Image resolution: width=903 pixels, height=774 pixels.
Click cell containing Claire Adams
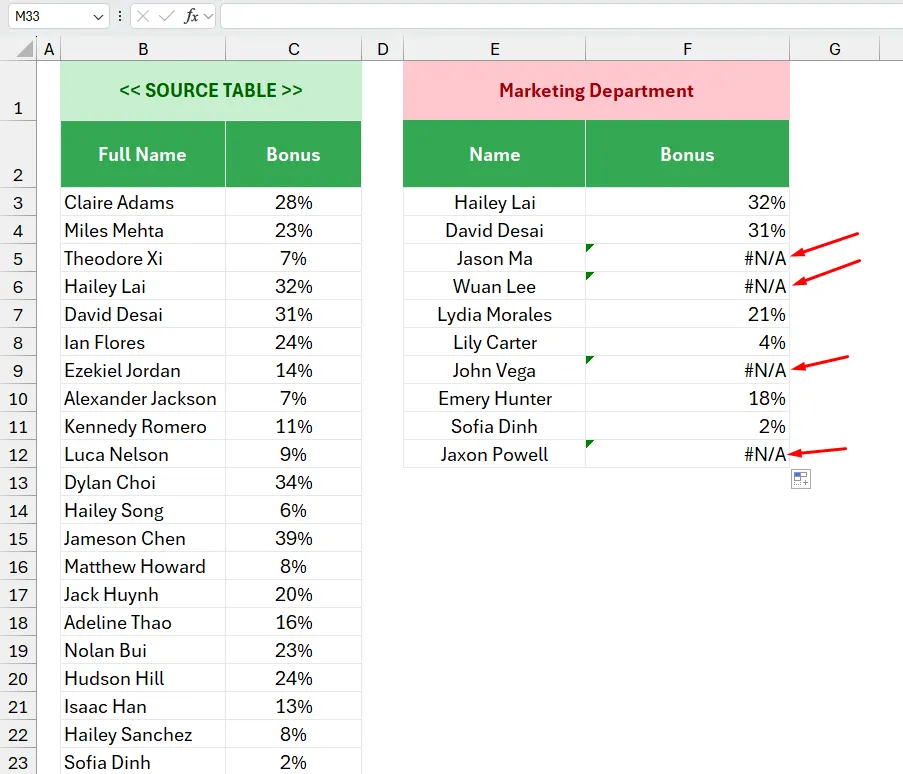coord(142,202)
